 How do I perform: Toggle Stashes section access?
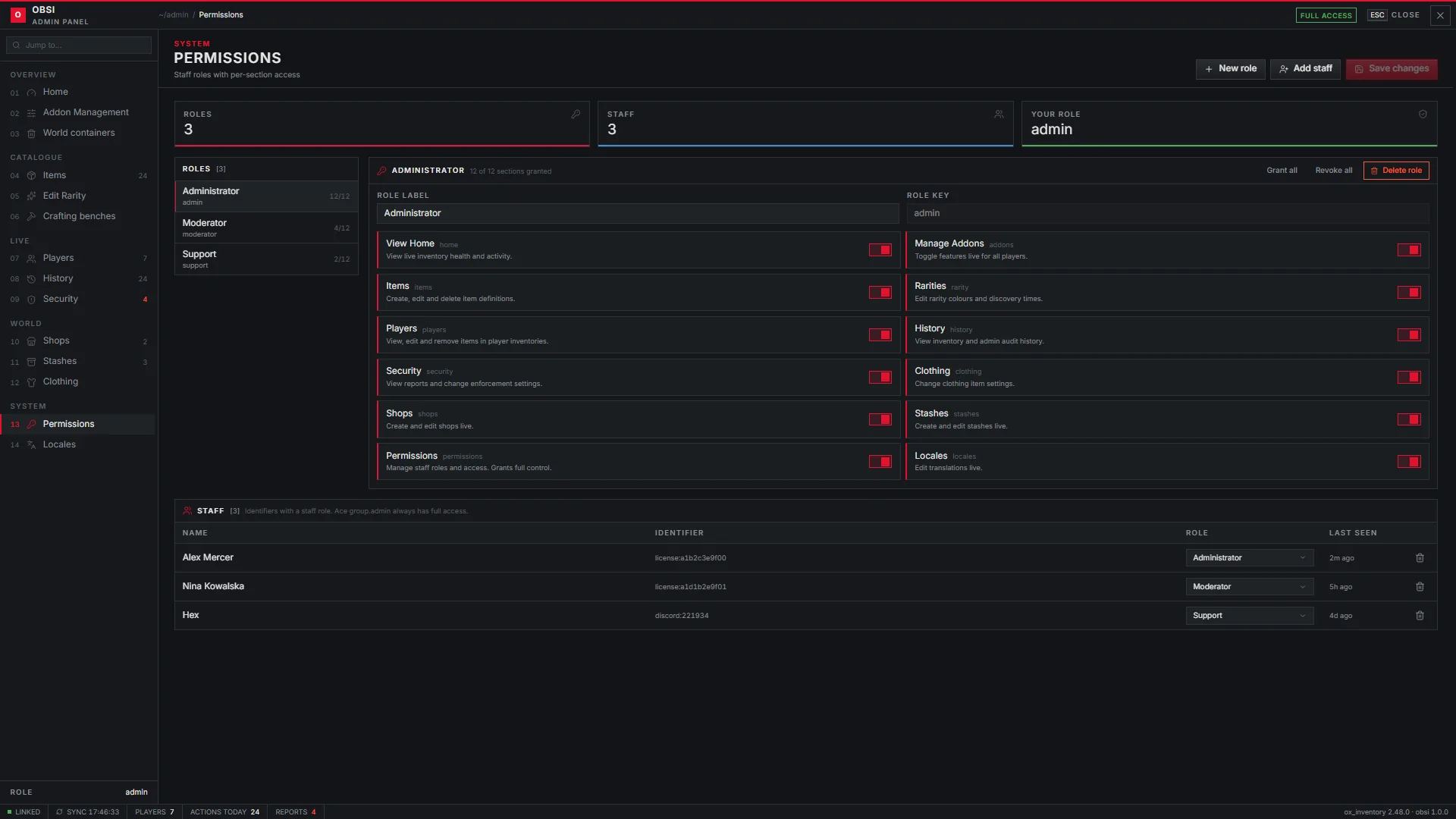[x=1409, y=419]
